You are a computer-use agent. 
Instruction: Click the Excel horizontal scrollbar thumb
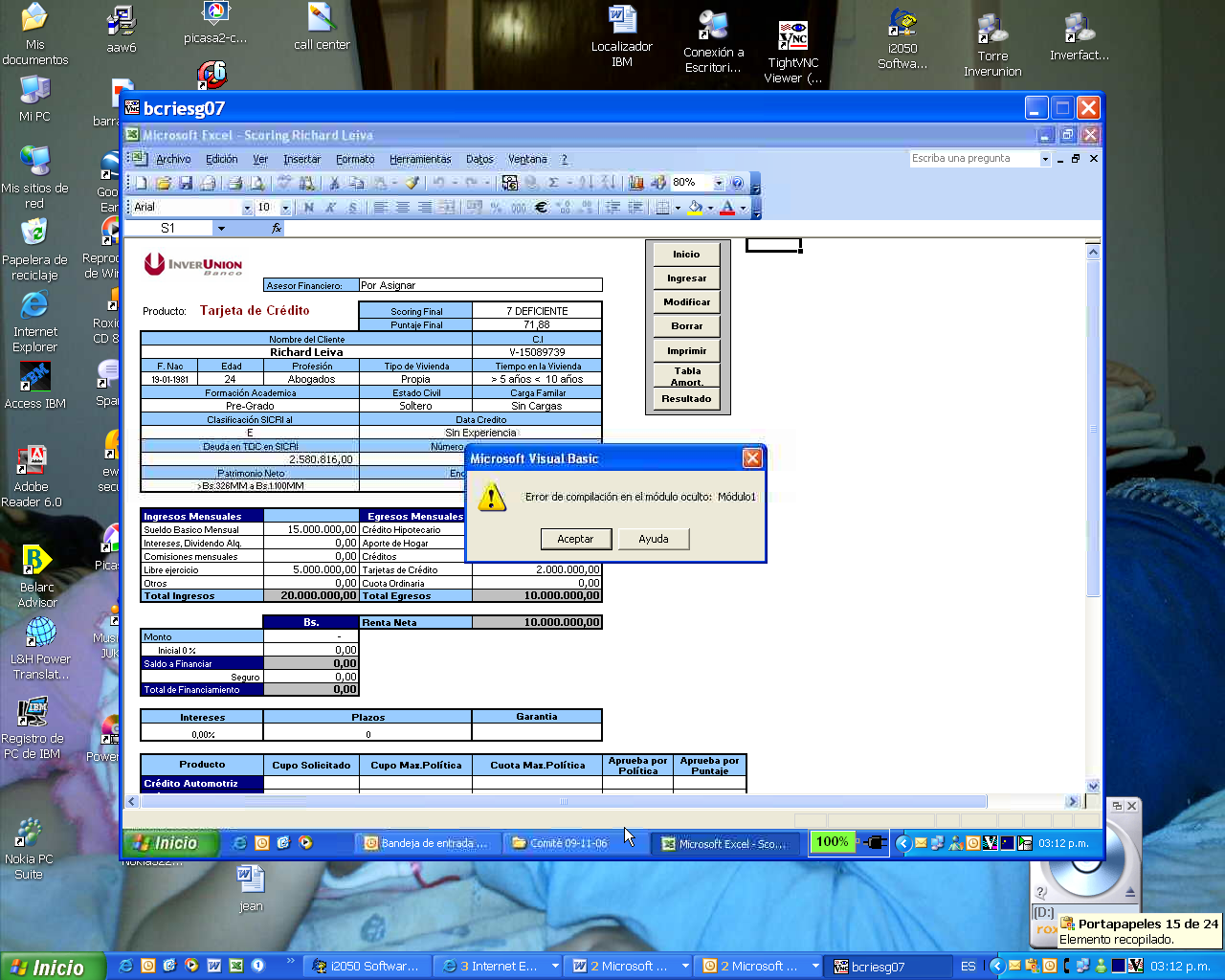pos(564,802)
